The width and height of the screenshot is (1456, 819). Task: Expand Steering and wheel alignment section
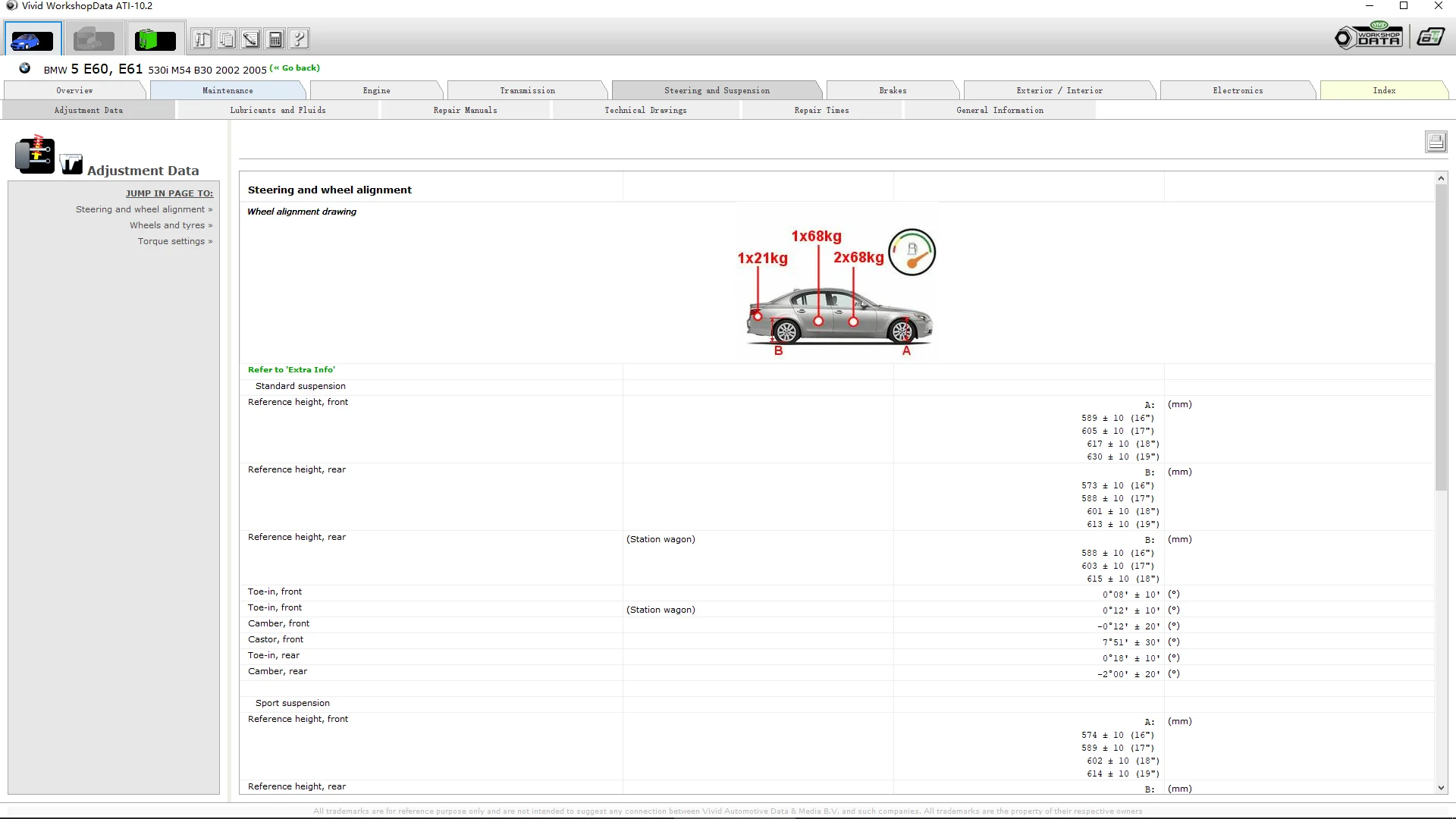tap(143, 209)
